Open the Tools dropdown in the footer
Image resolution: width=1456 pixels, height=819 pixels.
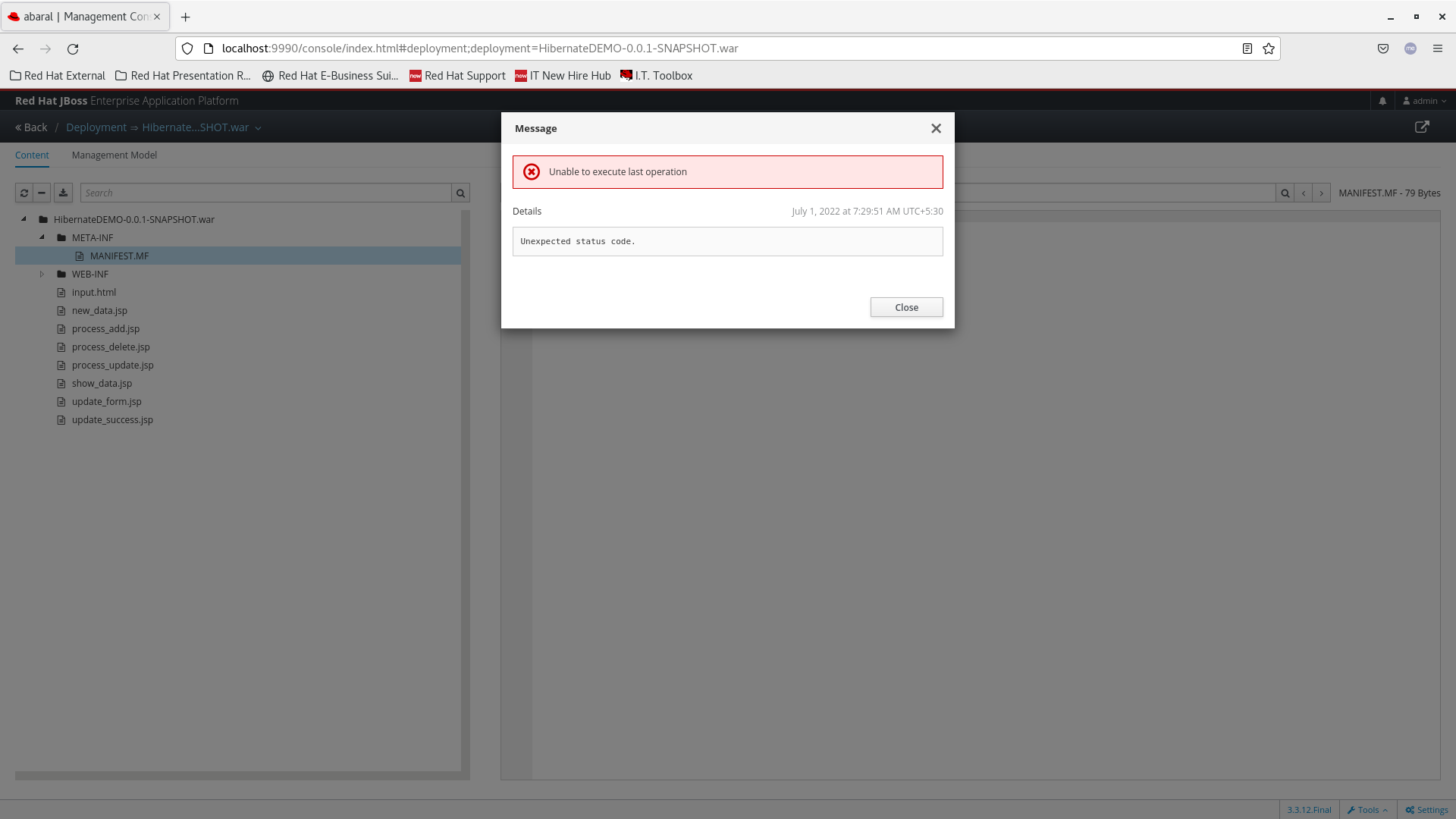[1367, 809]
